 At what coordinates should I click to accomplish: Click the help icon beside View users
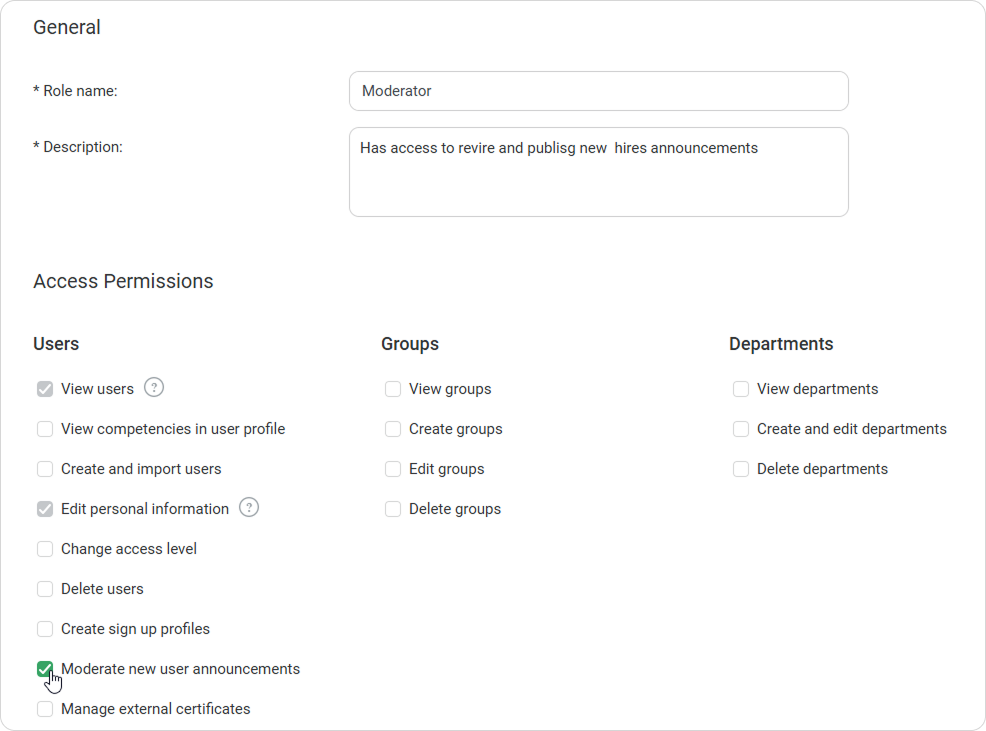click(154, 388)
